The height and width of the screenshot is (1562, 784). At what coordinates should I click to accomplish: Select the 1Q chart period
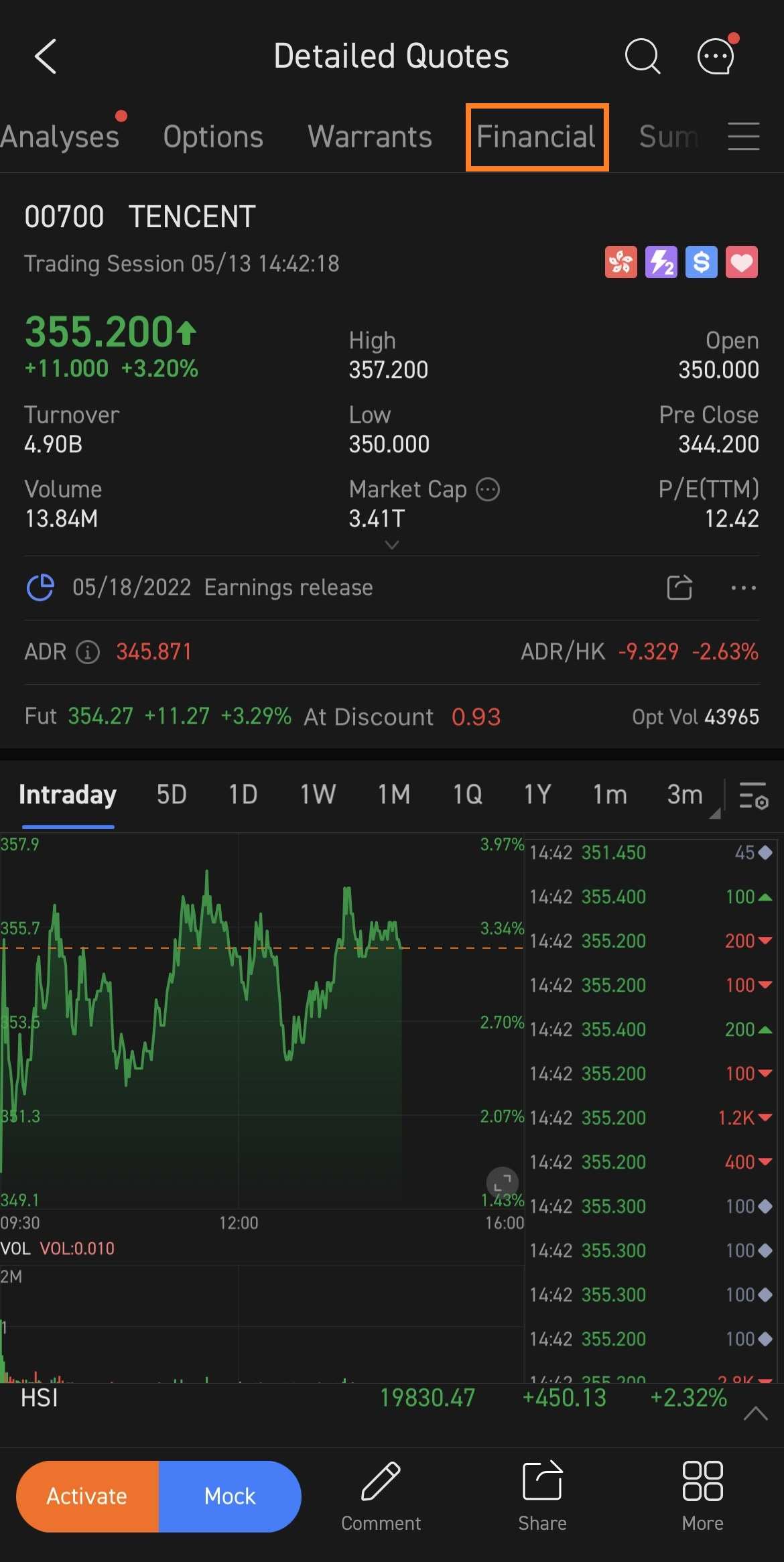[468, 795]
